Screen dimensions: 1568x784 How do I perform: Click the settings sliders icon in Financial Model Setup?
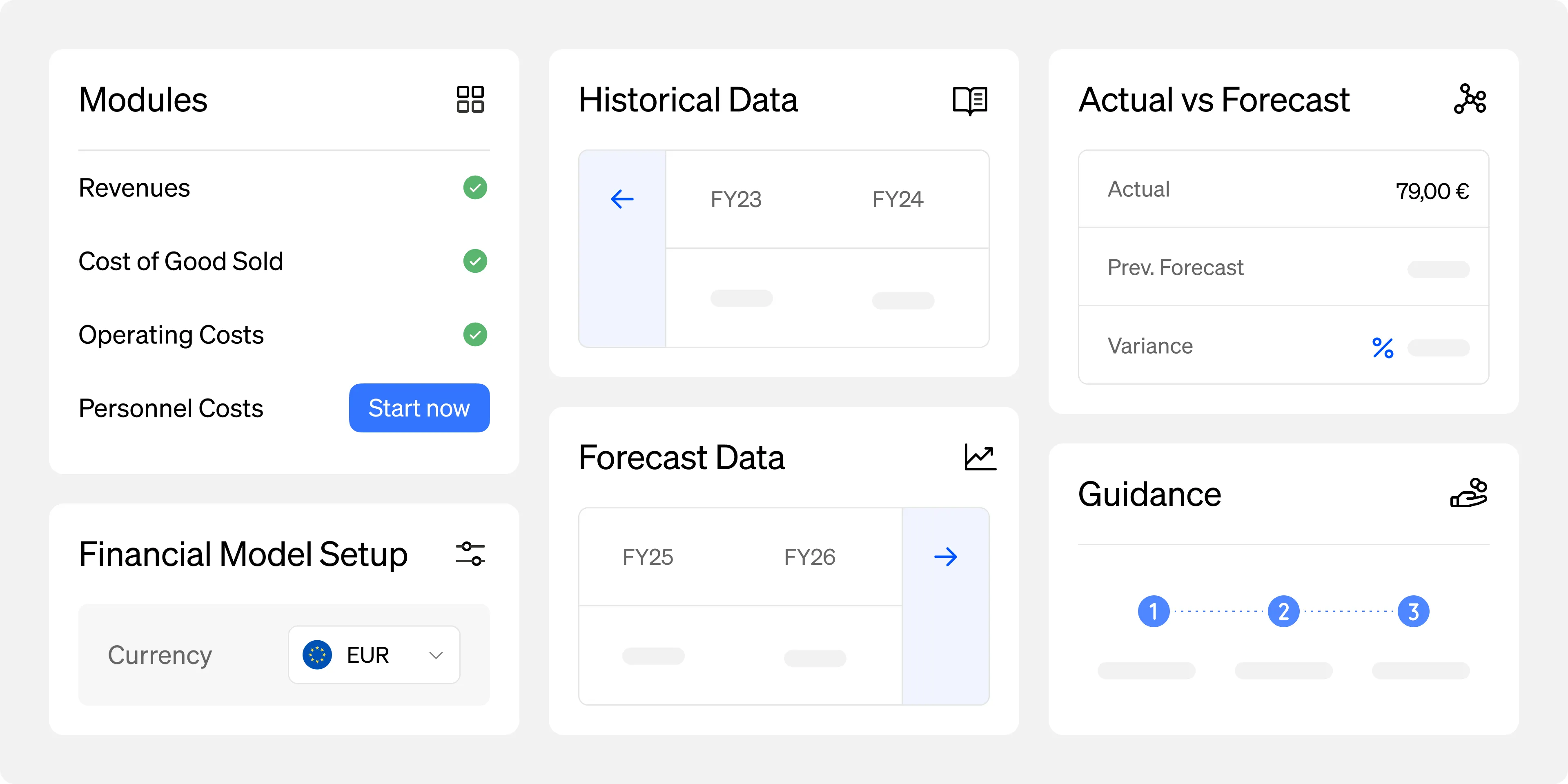coord(470,554)
